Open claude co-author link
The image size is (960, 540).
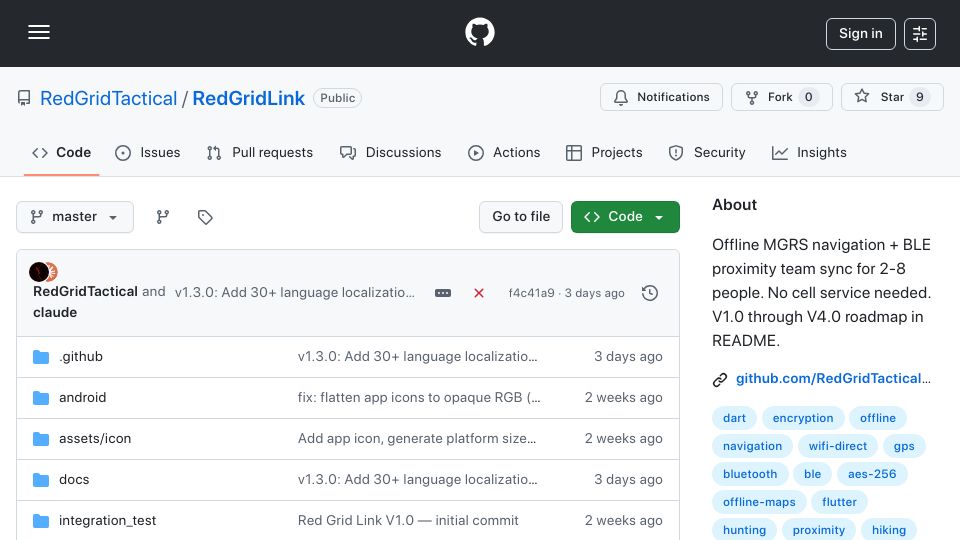click(55, 312)
